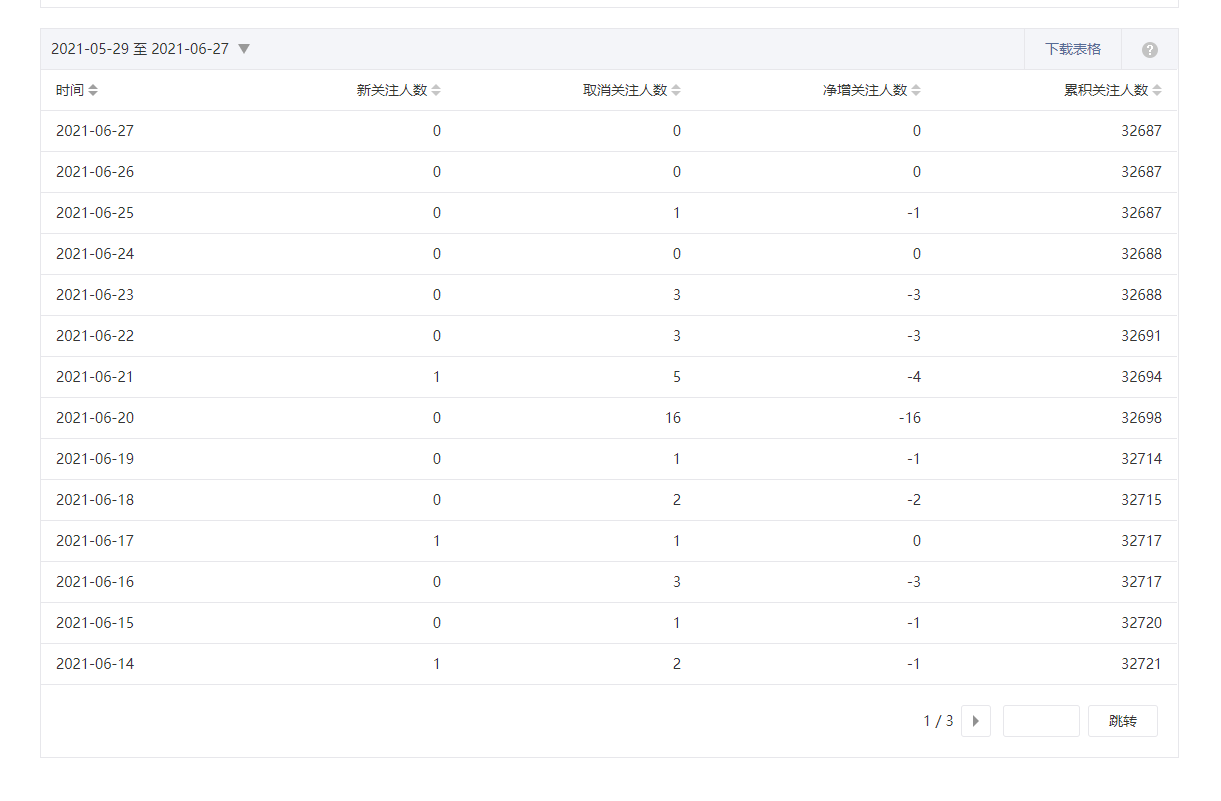The width and height of the screenshot is (1221, 801).
Task: Click the 2021-06-20 row date
Action: coord(95,418)
